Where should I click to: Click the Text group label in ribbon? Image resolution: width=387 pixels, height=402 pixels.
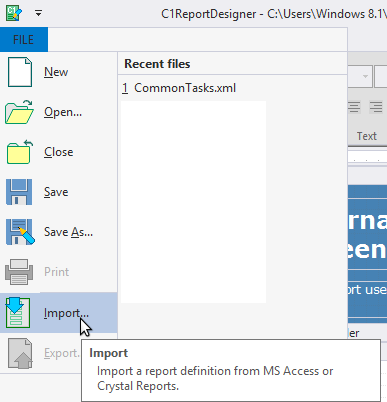[x=367, y=136]
